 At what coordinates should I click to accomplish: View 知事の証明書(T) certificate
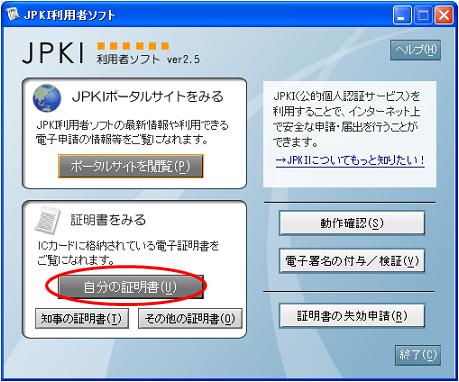coord(82,319)
